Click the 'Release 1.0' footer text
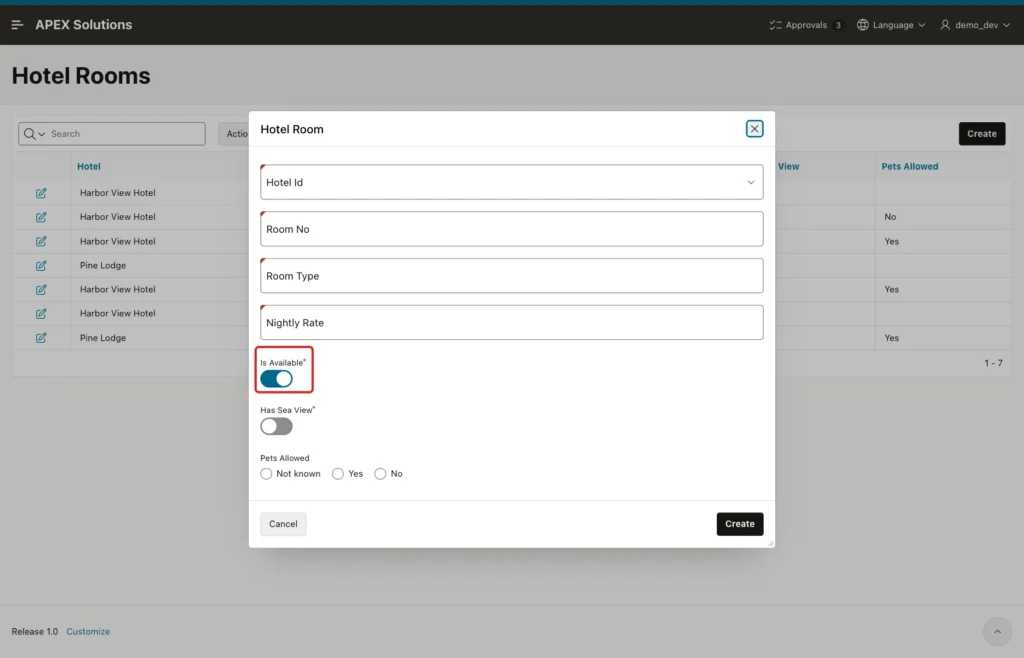 pyautogui.click(x=35, y=631)
